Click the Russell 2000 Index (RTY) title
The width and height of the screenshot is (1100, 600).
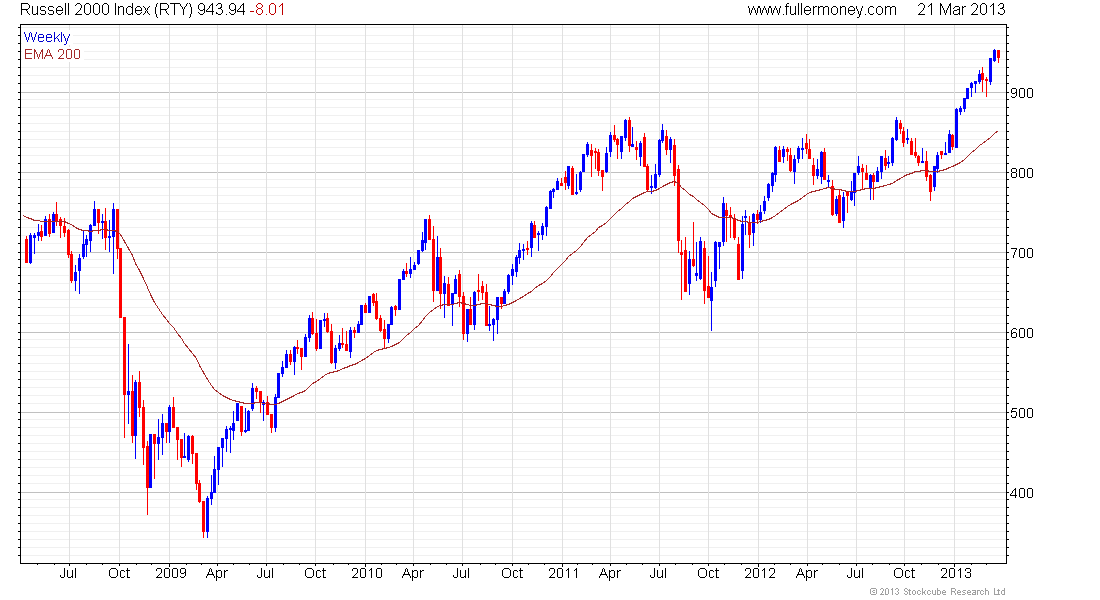106,10
